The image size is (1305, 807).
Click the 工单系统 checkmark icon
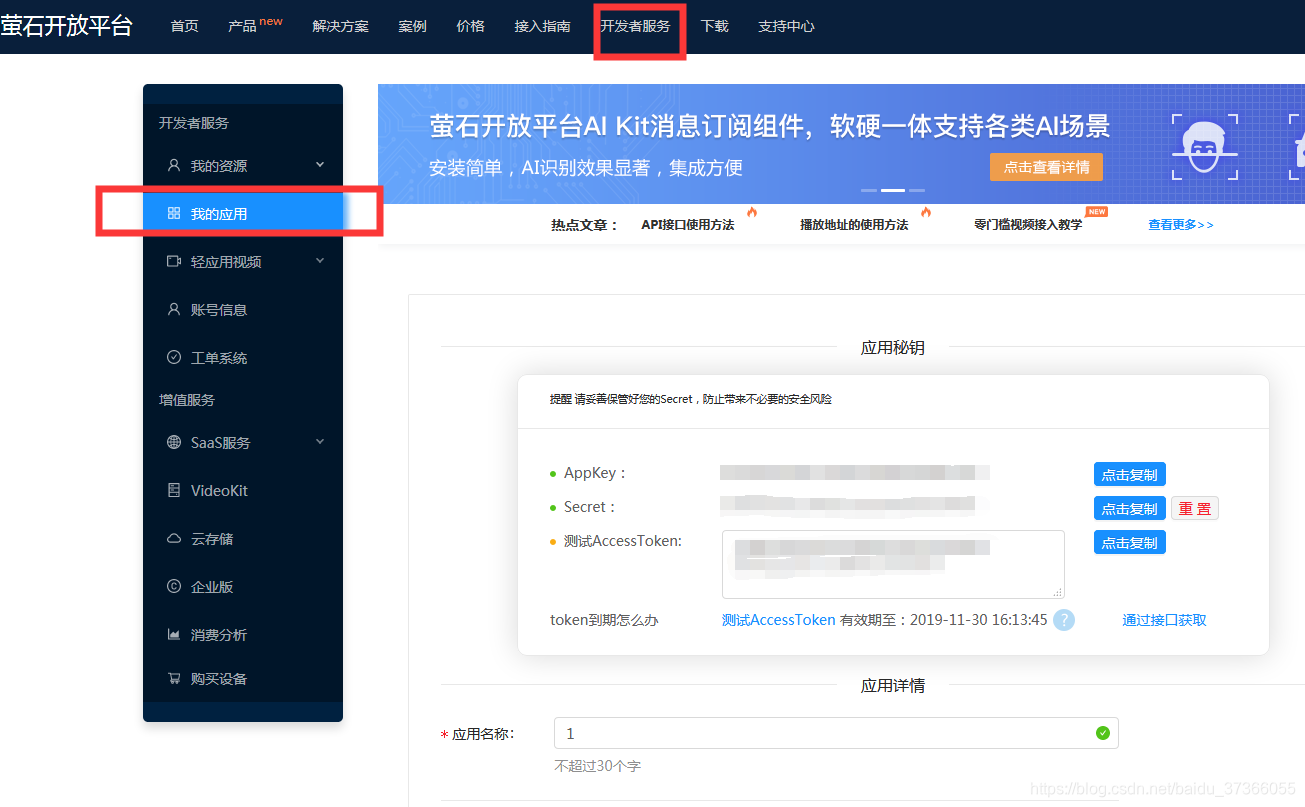(174, 357)
